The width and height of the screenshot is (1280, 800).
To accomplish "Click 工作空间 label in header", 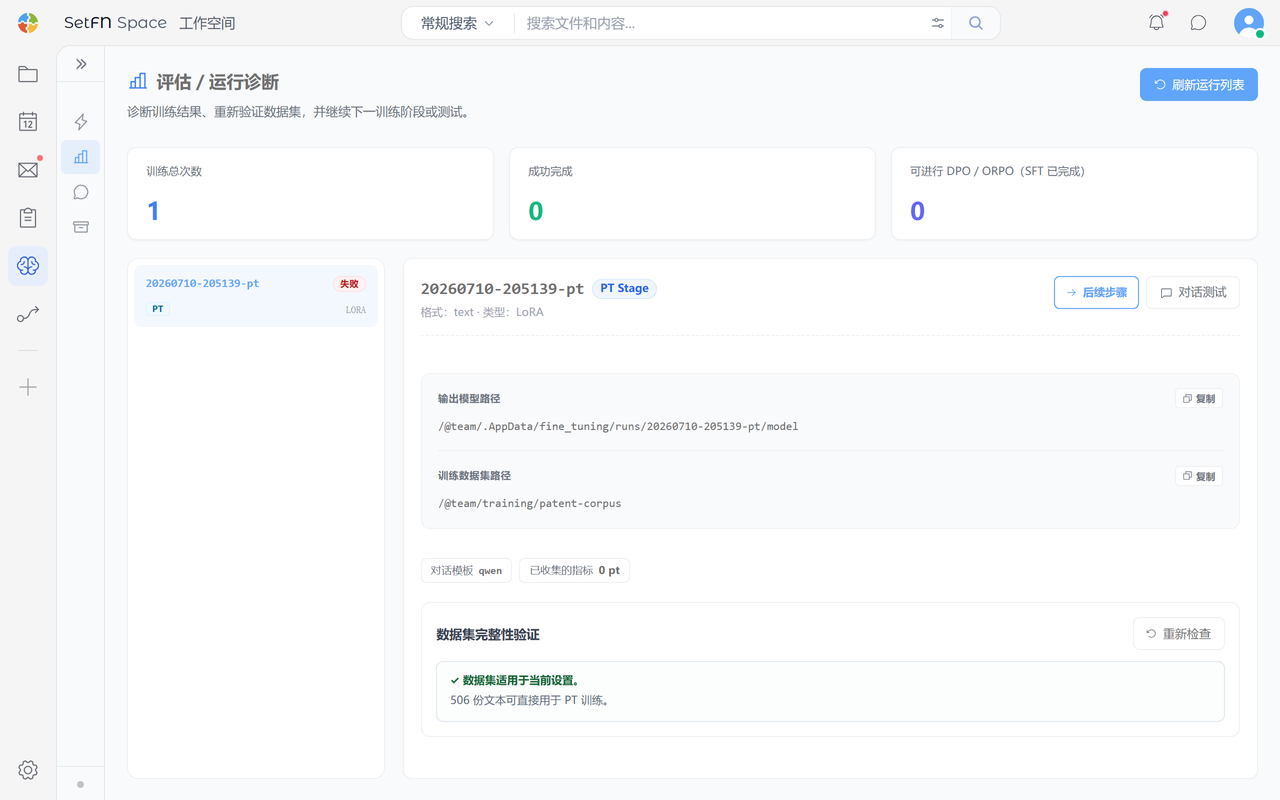I will point(207,23).
